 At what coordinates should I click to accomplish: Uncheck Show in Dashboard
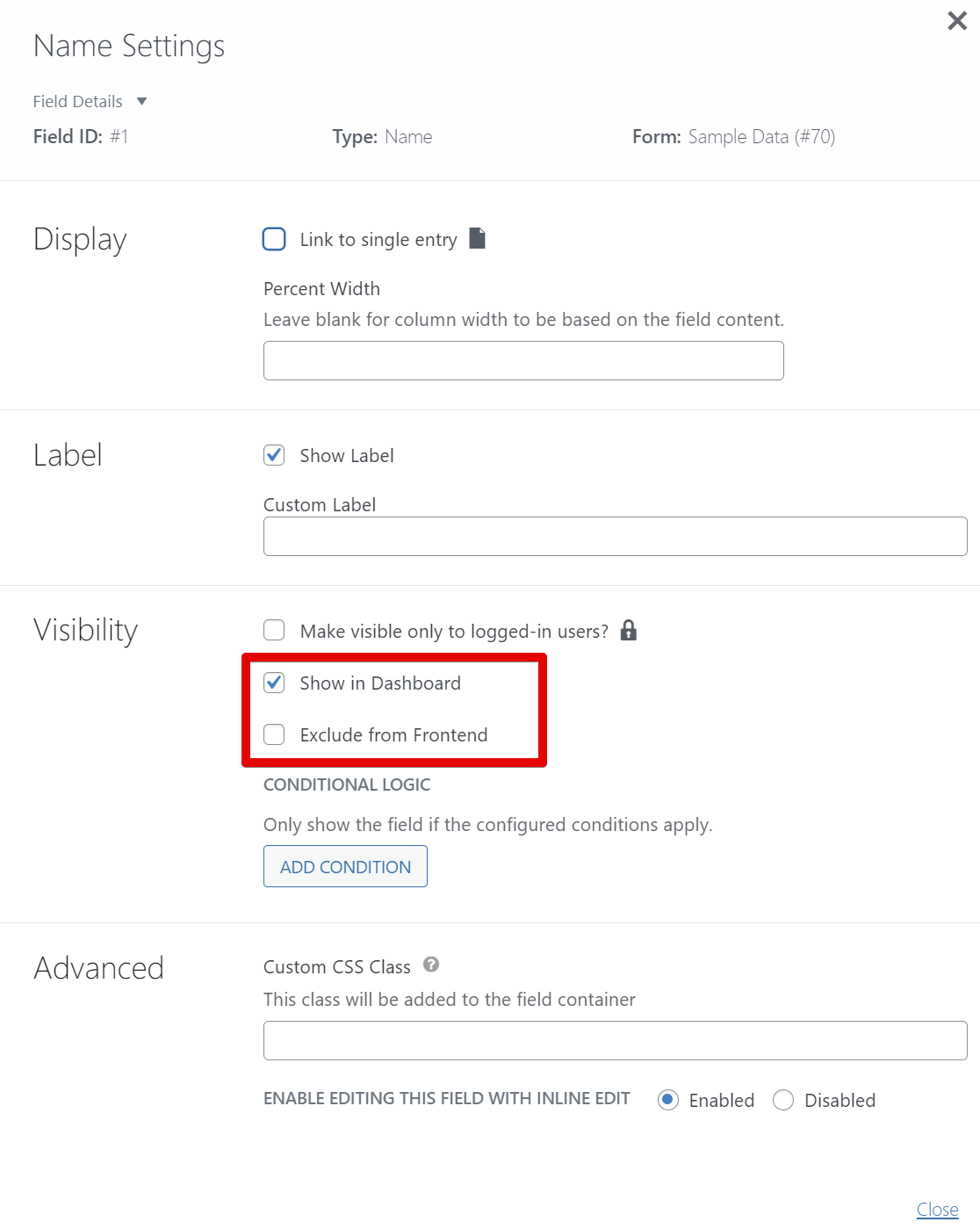pyautogui.click(x=274, y=683)
